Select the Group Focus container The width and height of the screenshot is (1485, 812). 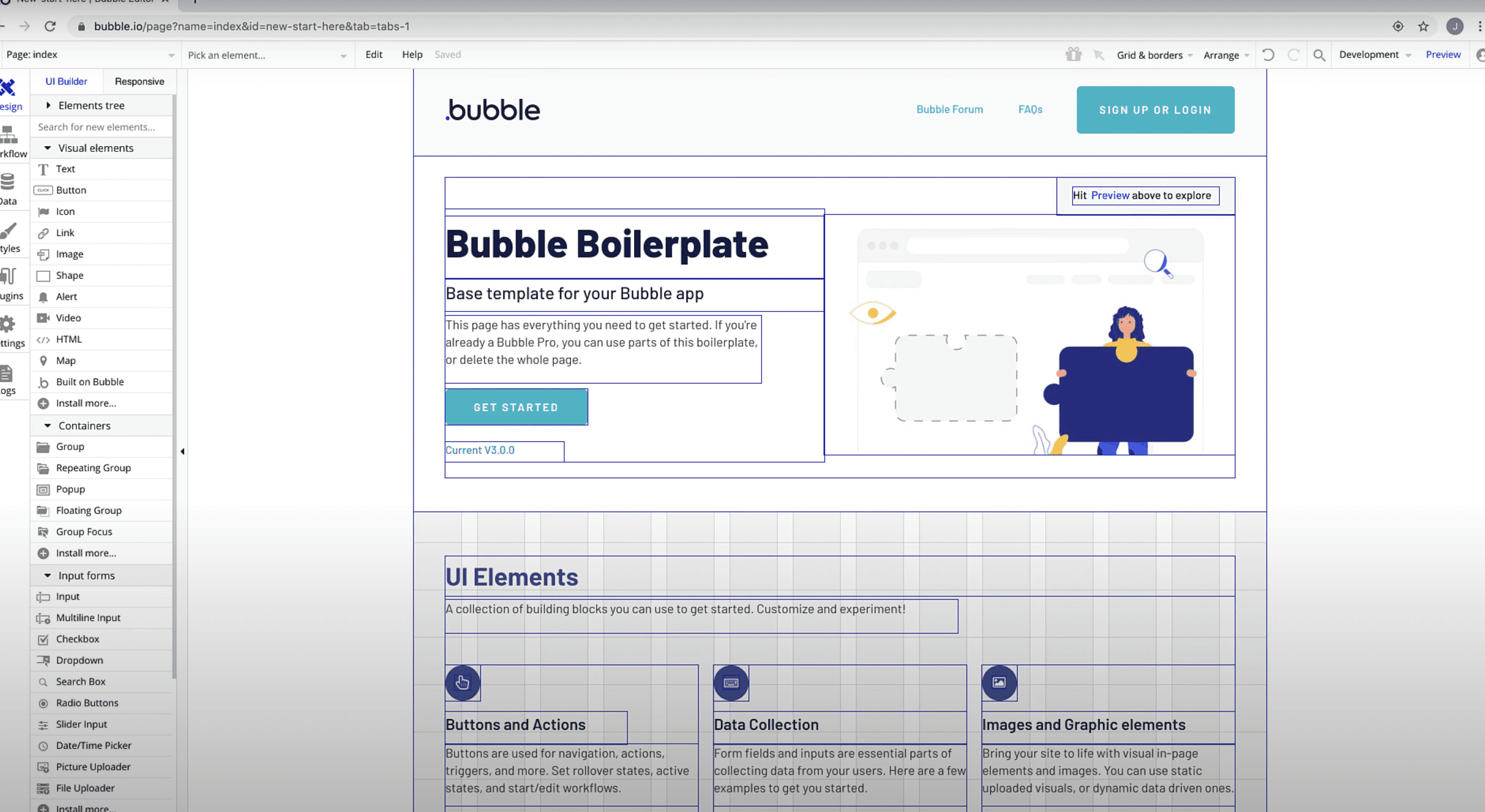click(x=102, y=532)
